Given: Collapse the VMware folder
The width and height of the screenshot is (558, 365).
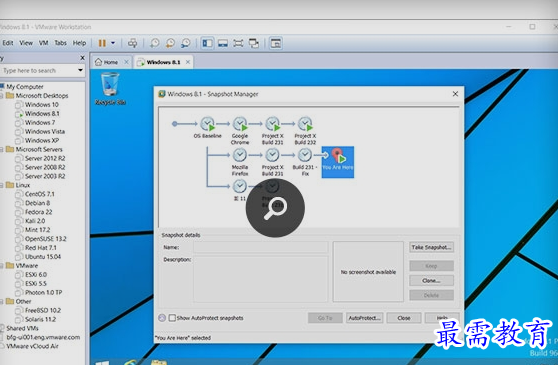Looking at the screenshot, I should pyautogui.click(x=1, y=266).
